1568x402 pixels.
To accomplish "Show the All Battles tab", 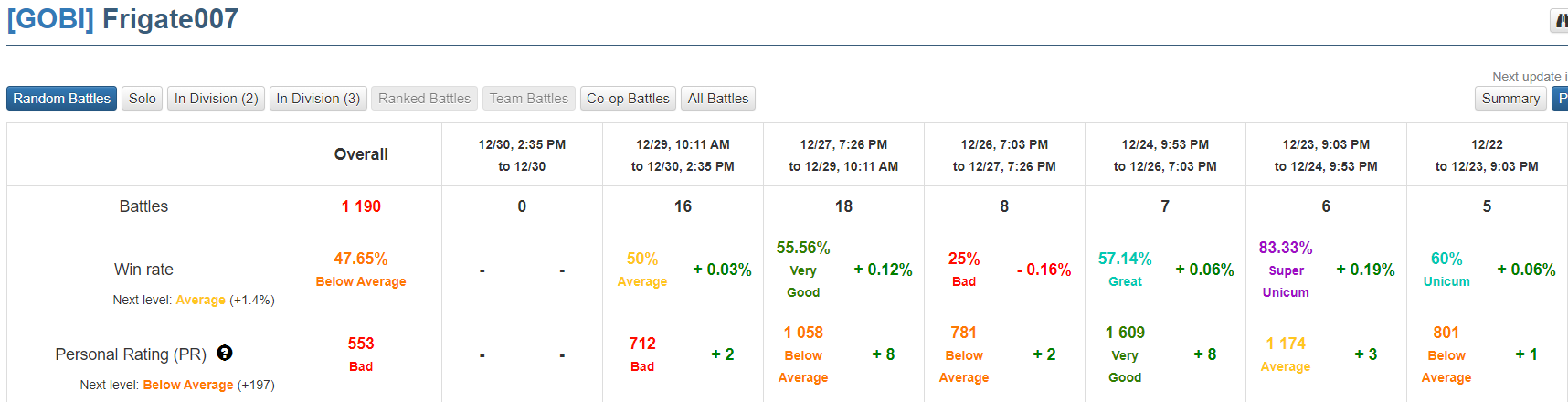I will point(717,99).
